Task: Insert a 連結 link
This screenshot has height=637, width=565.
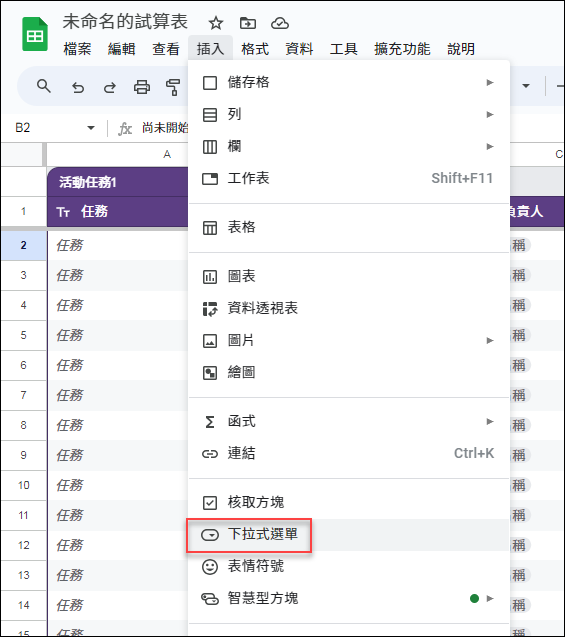Action: (349, 453)
